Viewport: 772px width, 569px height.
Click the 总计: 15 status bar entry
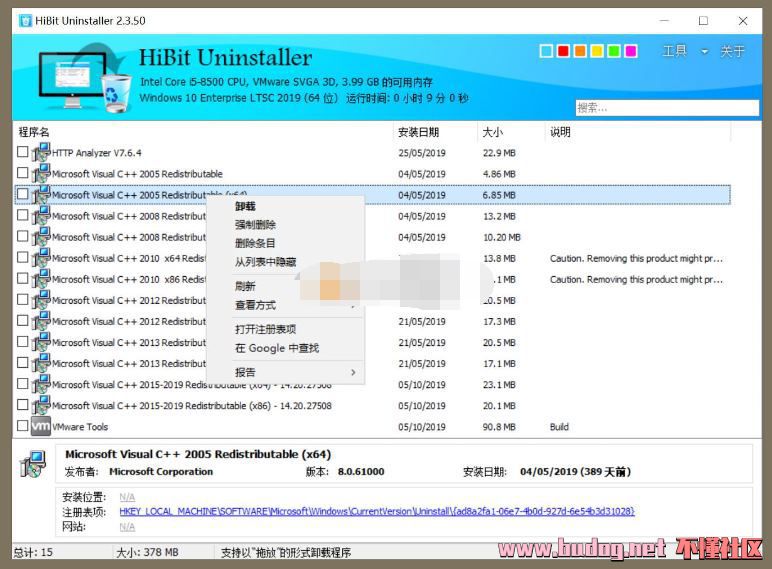click(x=33, y=552)
